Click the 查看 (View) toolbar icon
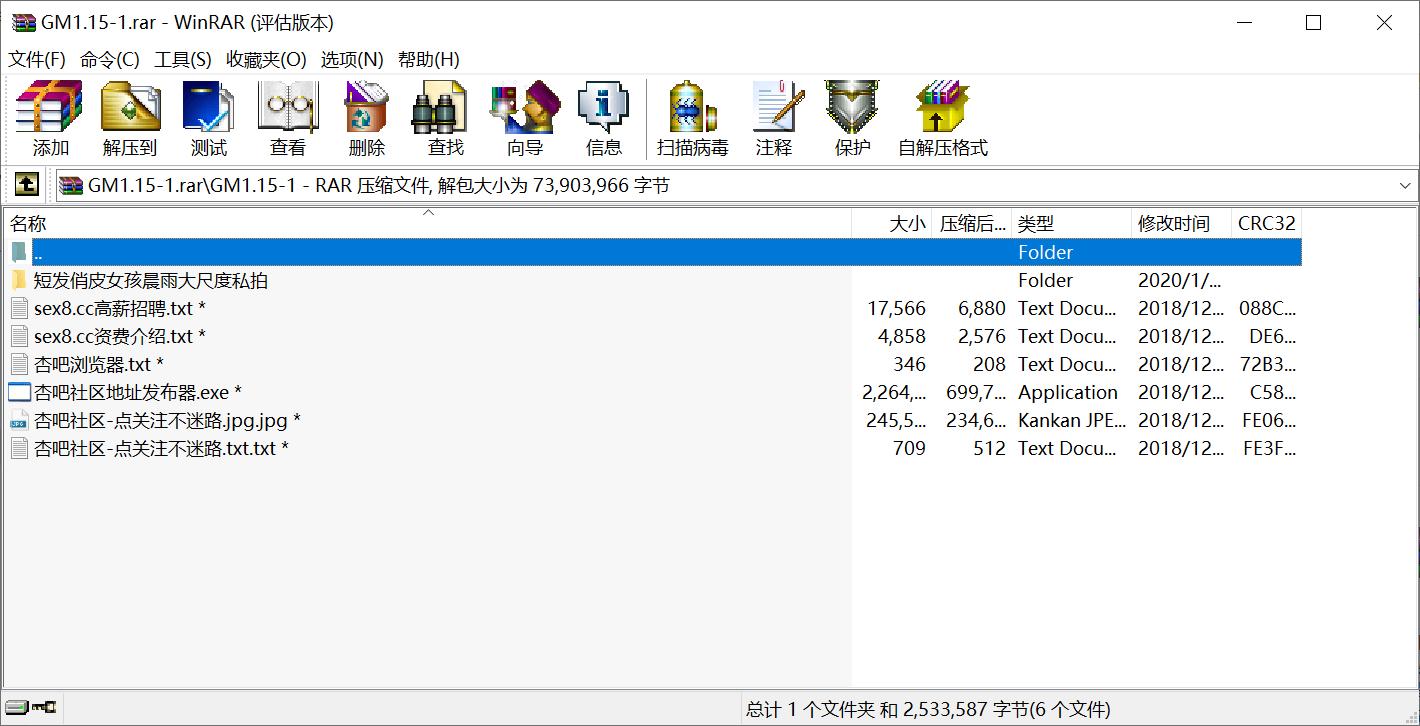Image resolution: width=1420 pixels, height=726 pixels. tap(288, 107)
